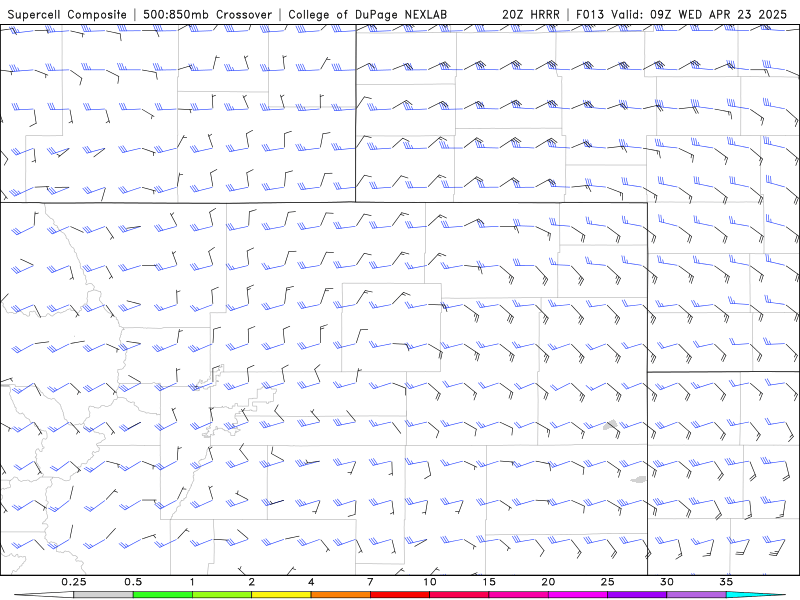This screenshot has width=800, height=600.
Task: Select the yellow 2–4 color bar segment
Action: [281, 595]
